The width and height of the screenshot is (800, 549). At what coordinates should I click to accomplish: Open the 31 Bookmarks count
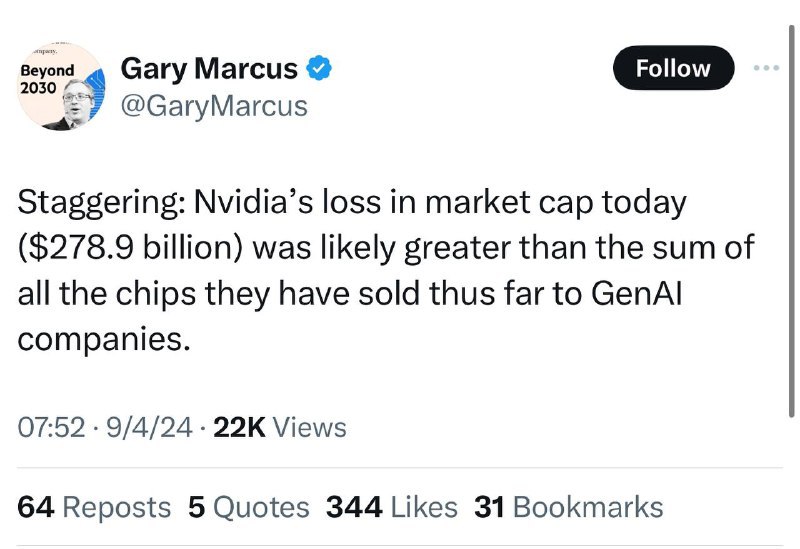click(568, 507)
